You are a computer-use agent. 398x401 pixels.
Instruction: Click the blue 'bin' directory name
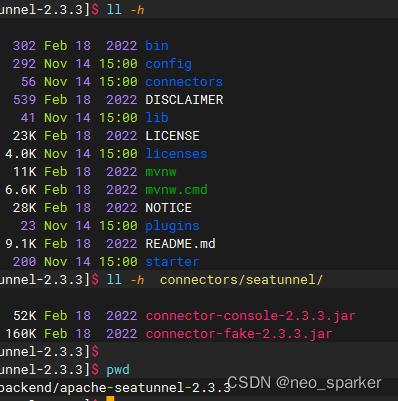click(157, 46)
